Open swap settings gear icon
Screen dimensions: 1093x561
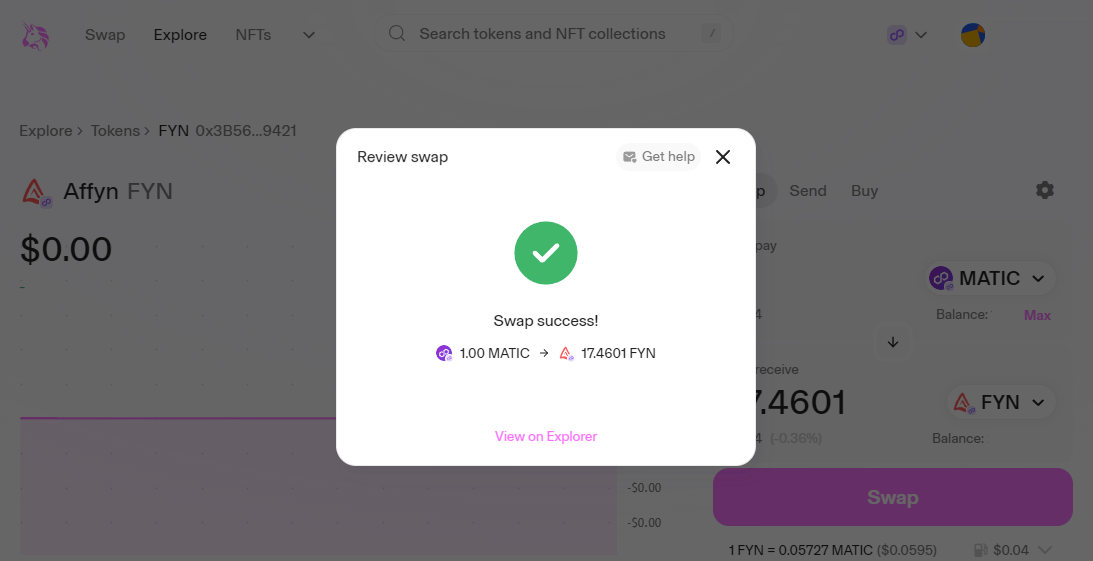[1045, 190]
